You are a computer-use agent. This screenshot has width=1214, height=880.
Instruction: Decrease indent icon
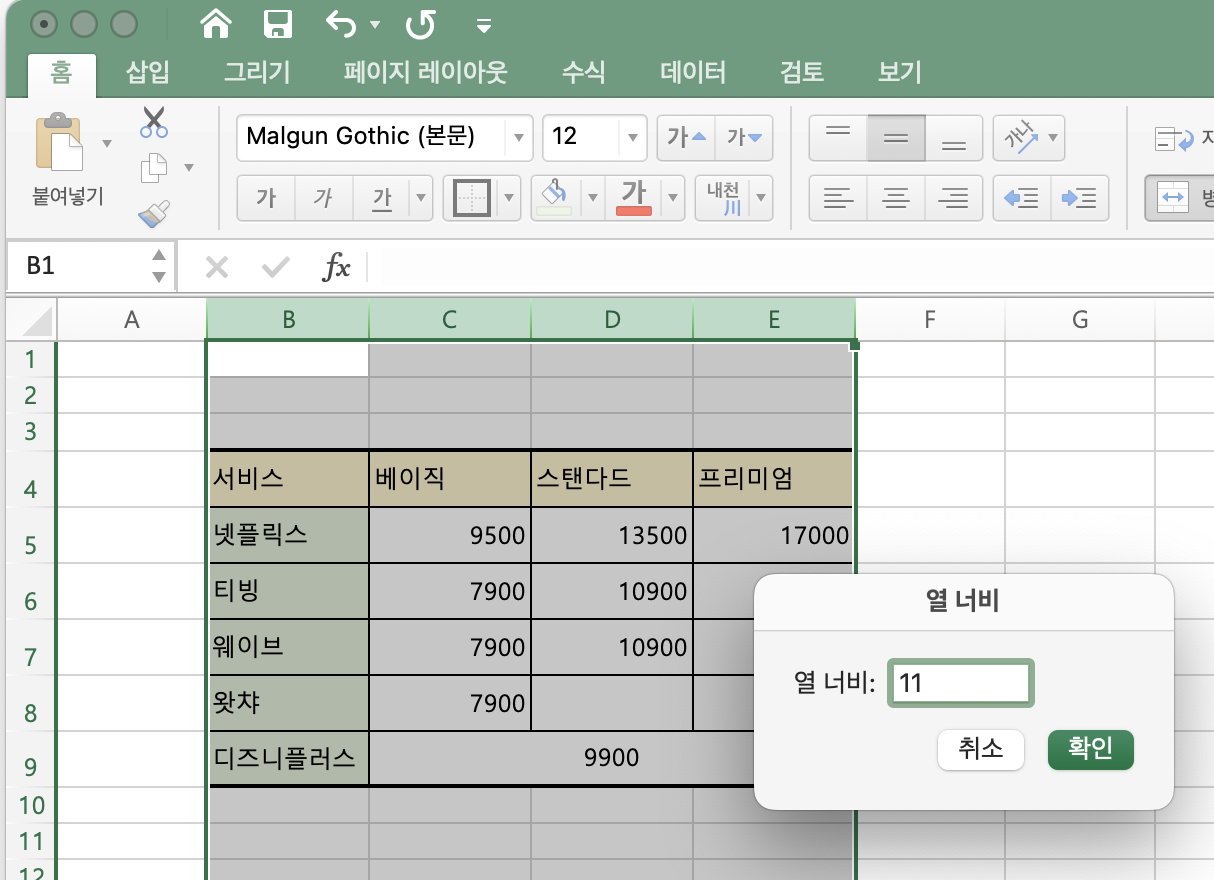tap(1022, 197)
